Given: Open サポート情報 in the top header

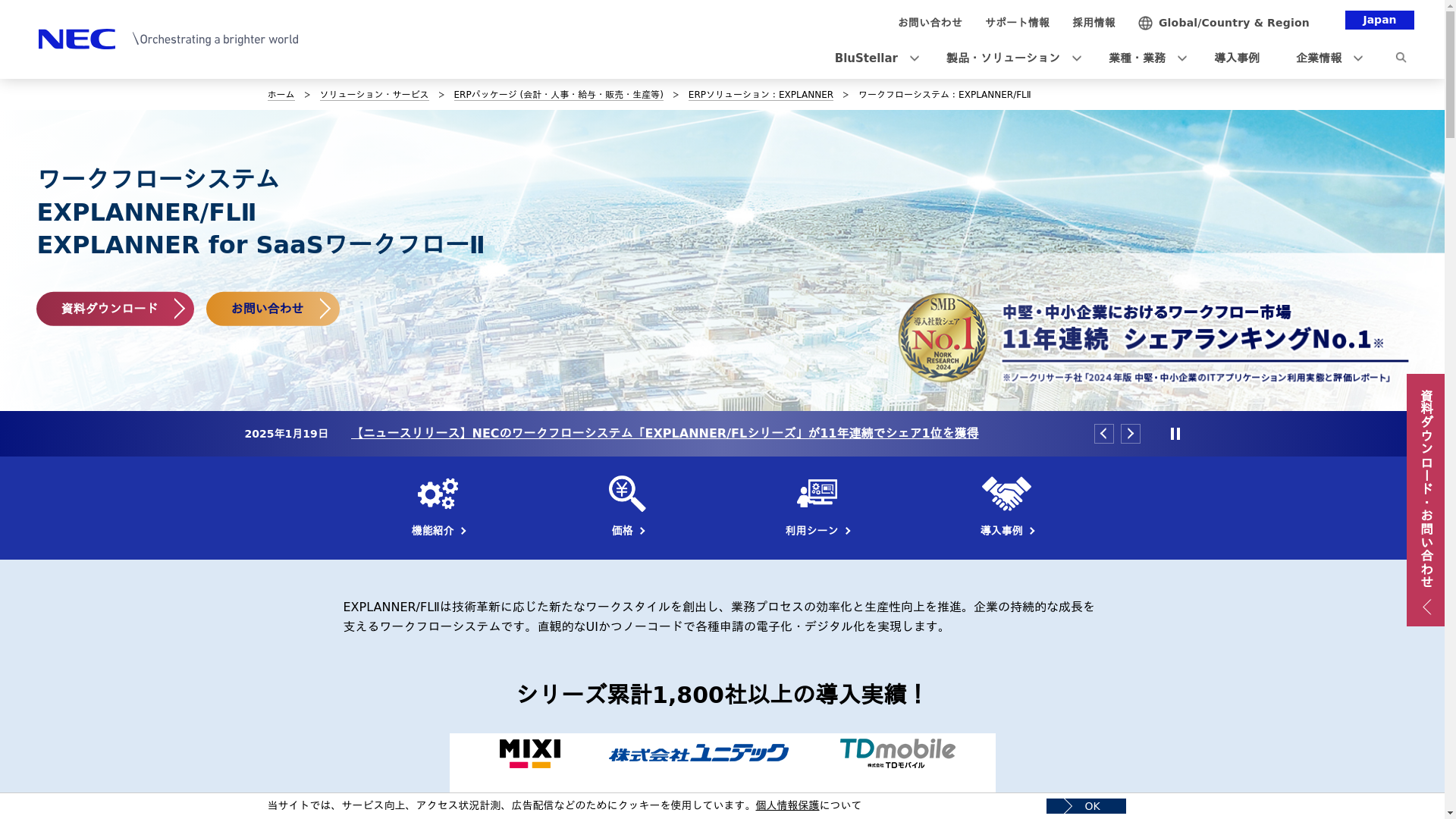Looking at the screenshot, I should (1017, 23).
